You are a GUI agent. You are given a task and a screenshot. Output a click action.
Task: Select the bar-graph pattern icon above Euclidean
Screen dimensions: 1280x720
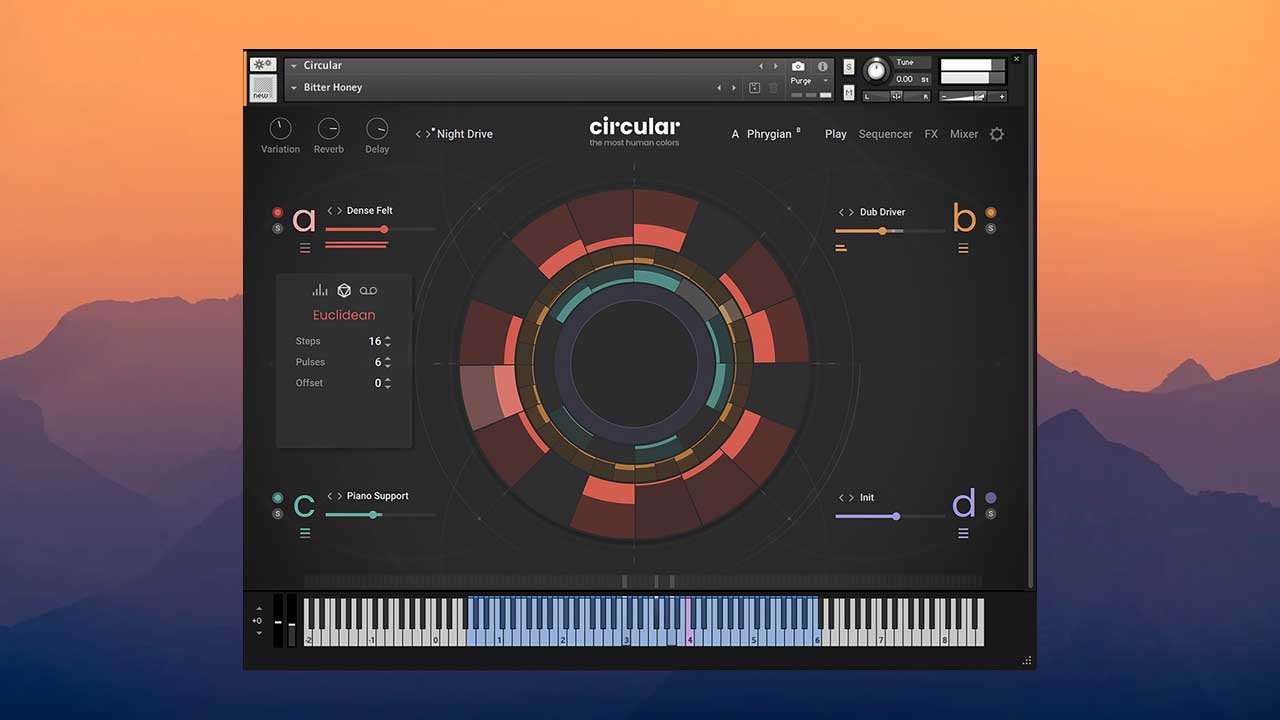pyautogui.click(x=321, y=289)
